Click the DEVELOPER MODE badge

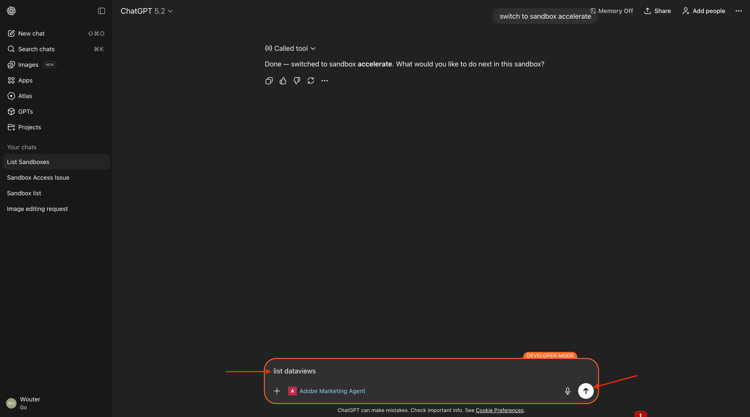[550, 356]
